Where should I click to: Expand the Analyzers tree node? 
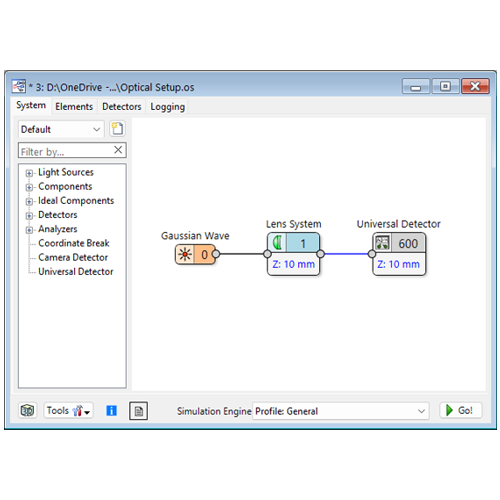click(x=29, y=230)
